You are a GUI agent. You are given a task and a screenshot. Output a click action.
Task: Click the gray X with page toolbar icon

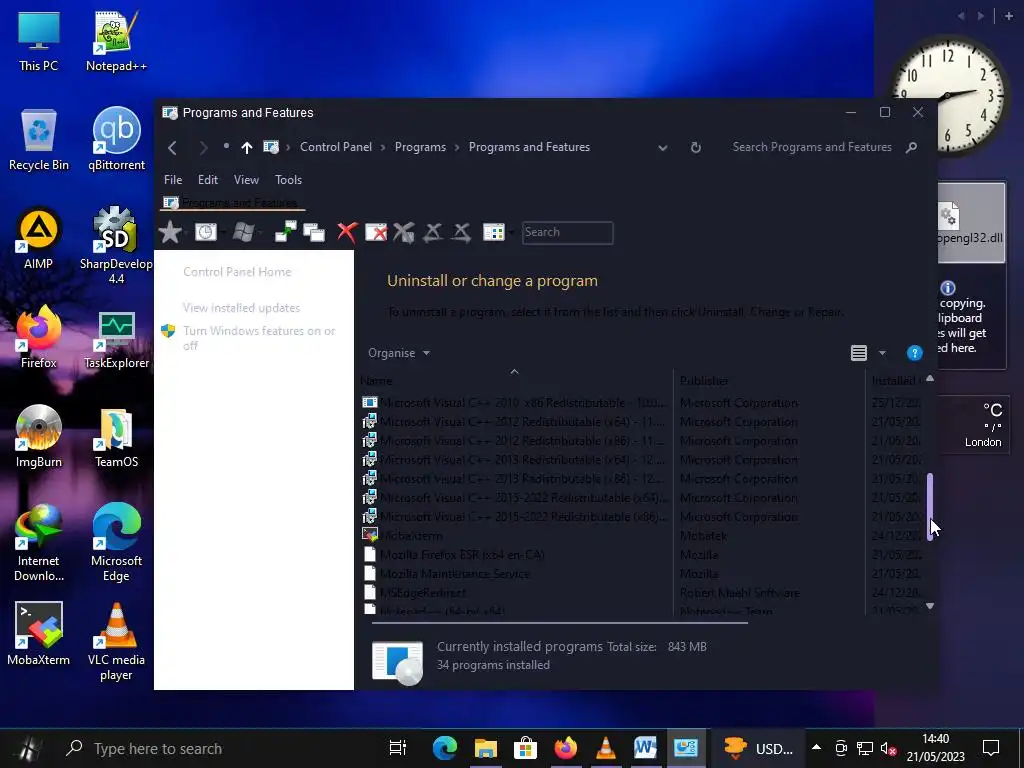(x=404, y=232)
